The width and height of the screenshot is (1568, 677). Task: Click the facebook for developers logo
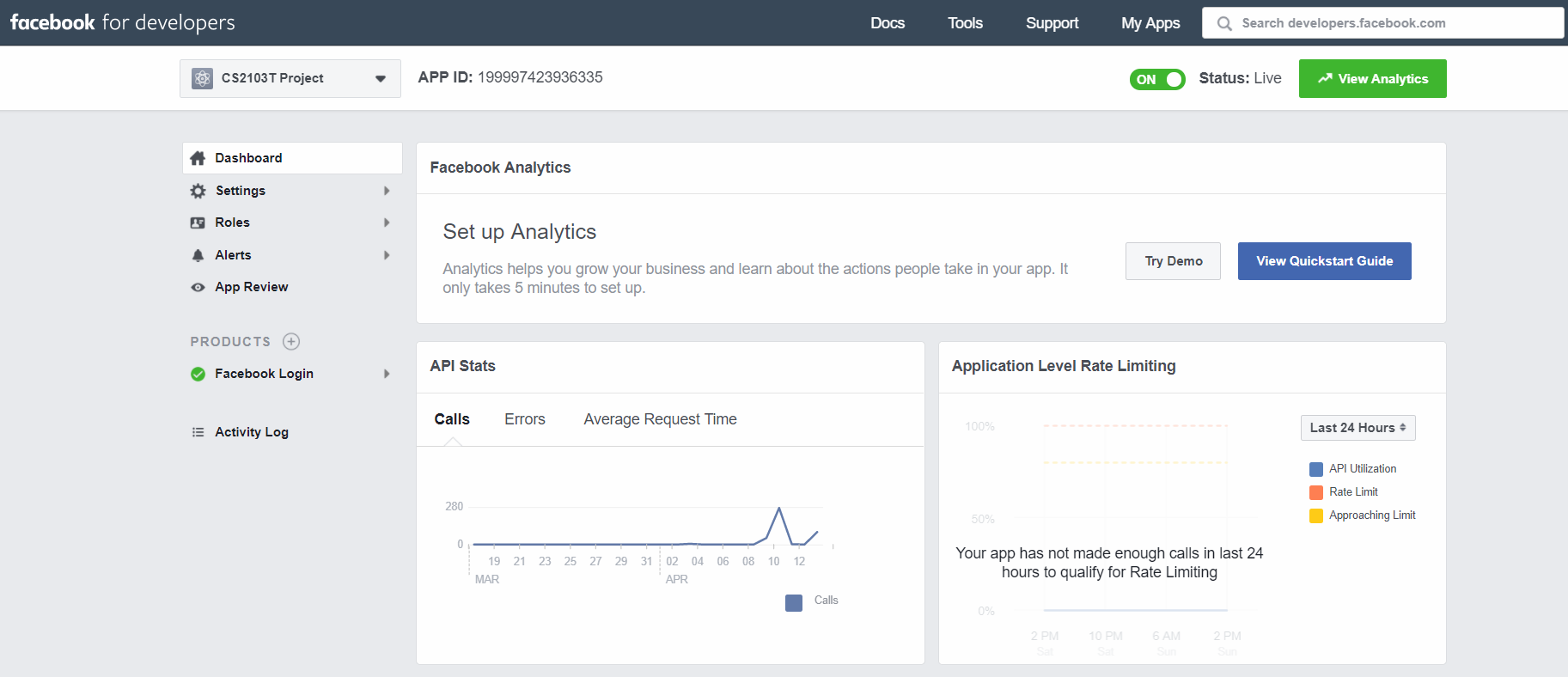point(122,22)
